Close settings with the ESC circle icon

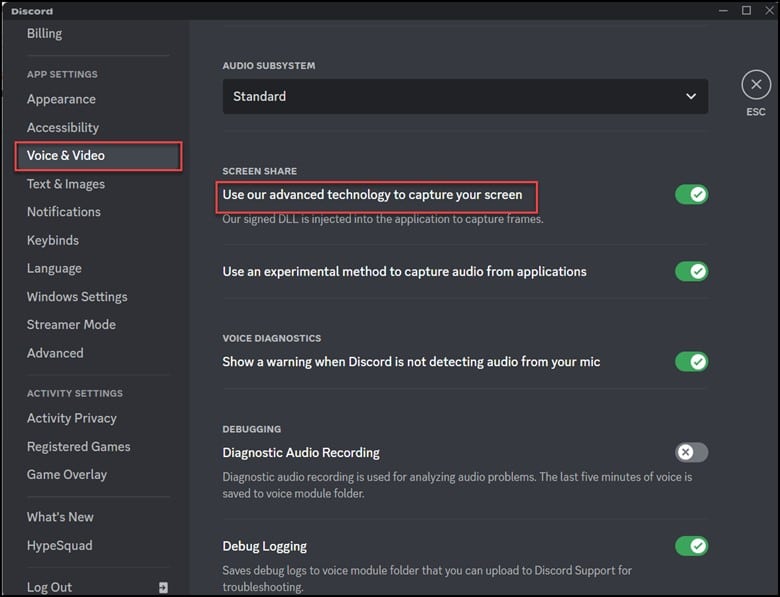(x=755, y=86)
